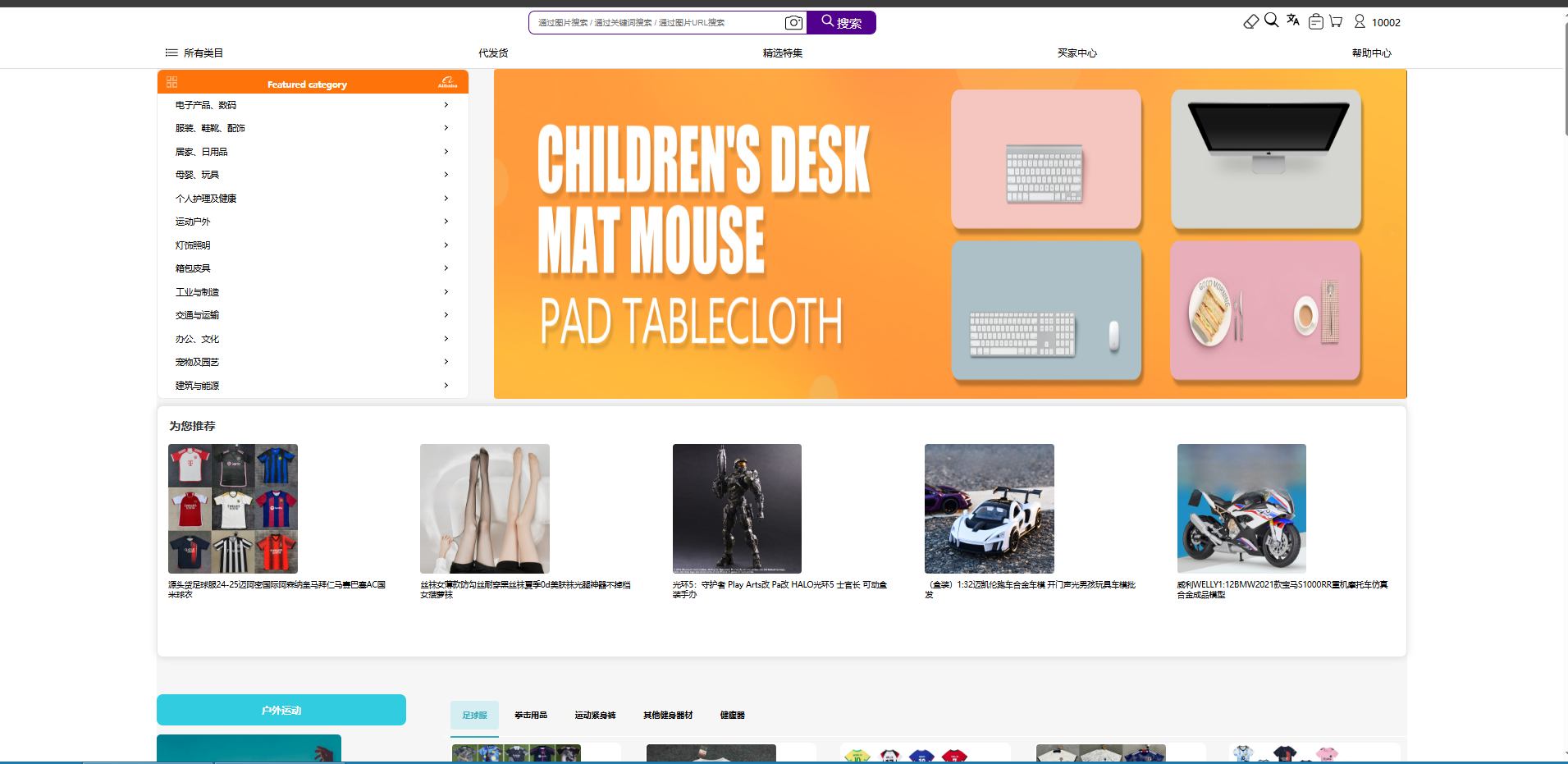The image size is (1568, 764).
Task: Click the user account icon
Action: 1360,21
